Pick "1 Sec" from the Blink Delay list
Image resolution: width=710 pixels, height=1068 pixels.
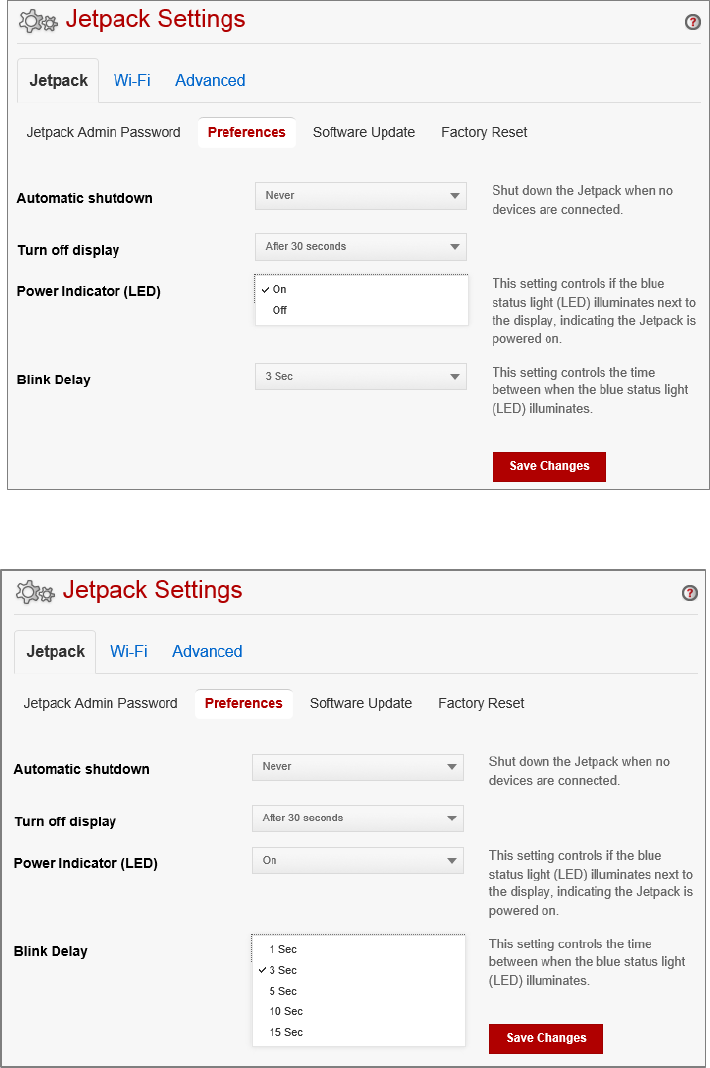coord(283,949)
